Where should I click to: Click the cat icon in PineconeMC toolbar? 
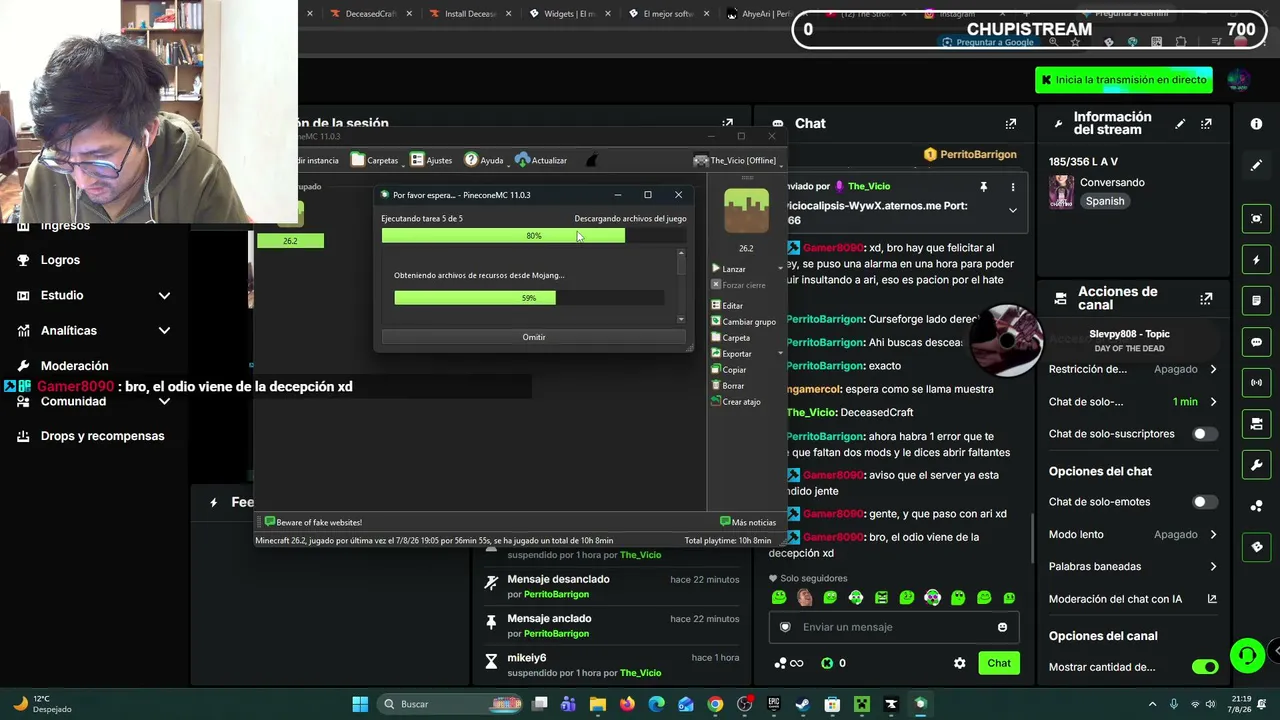591,160
